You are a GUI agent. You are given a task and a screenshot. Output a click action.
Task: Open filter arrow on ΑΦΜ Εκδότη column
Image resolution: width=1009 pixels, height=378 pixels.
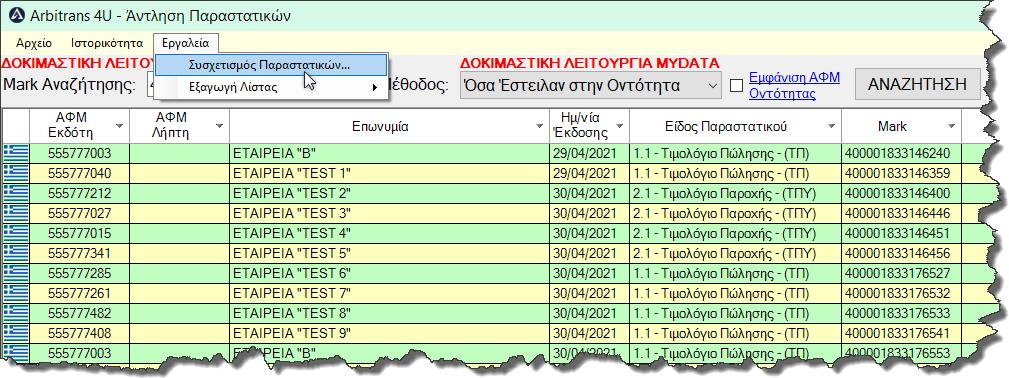click(119, 126)
